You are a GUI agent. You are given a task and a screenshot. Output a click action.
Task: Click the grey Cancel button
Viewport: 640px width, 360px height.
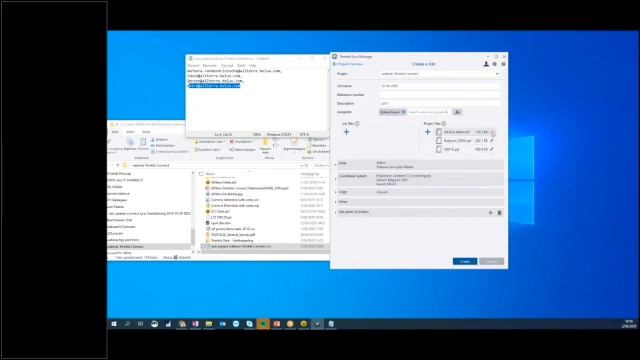pos(491,261)
